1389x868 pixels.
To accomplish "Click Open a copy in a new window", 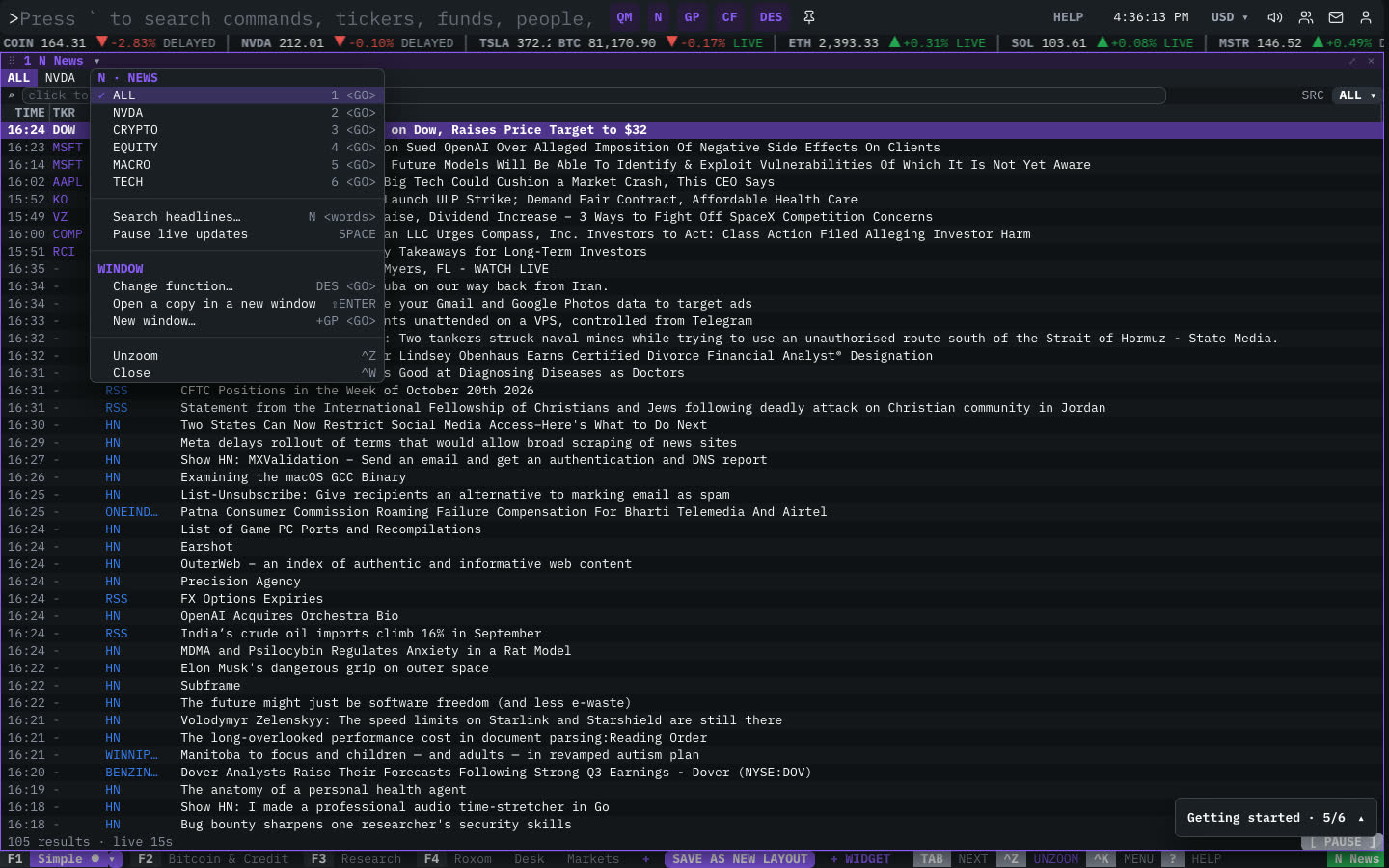I will point(237,304).
